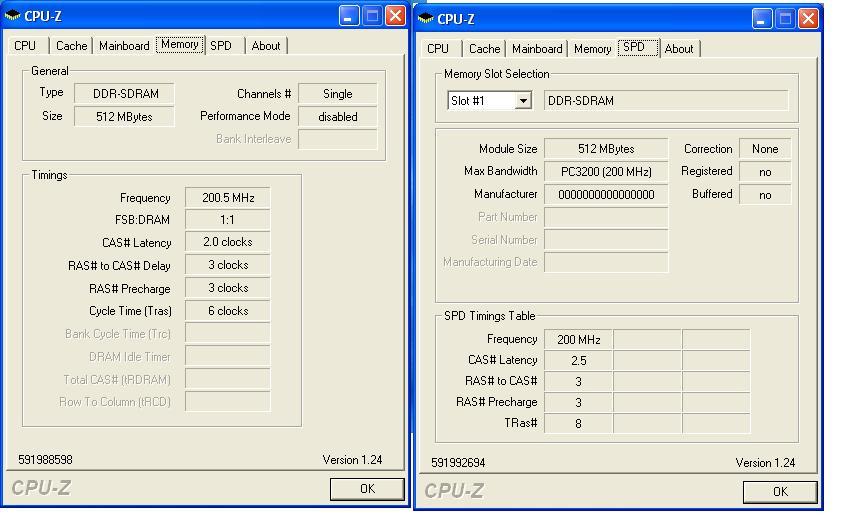Click SPD table CAS# Latency cell 2.5
Screen dimensions: 844x515
(578, 361)
